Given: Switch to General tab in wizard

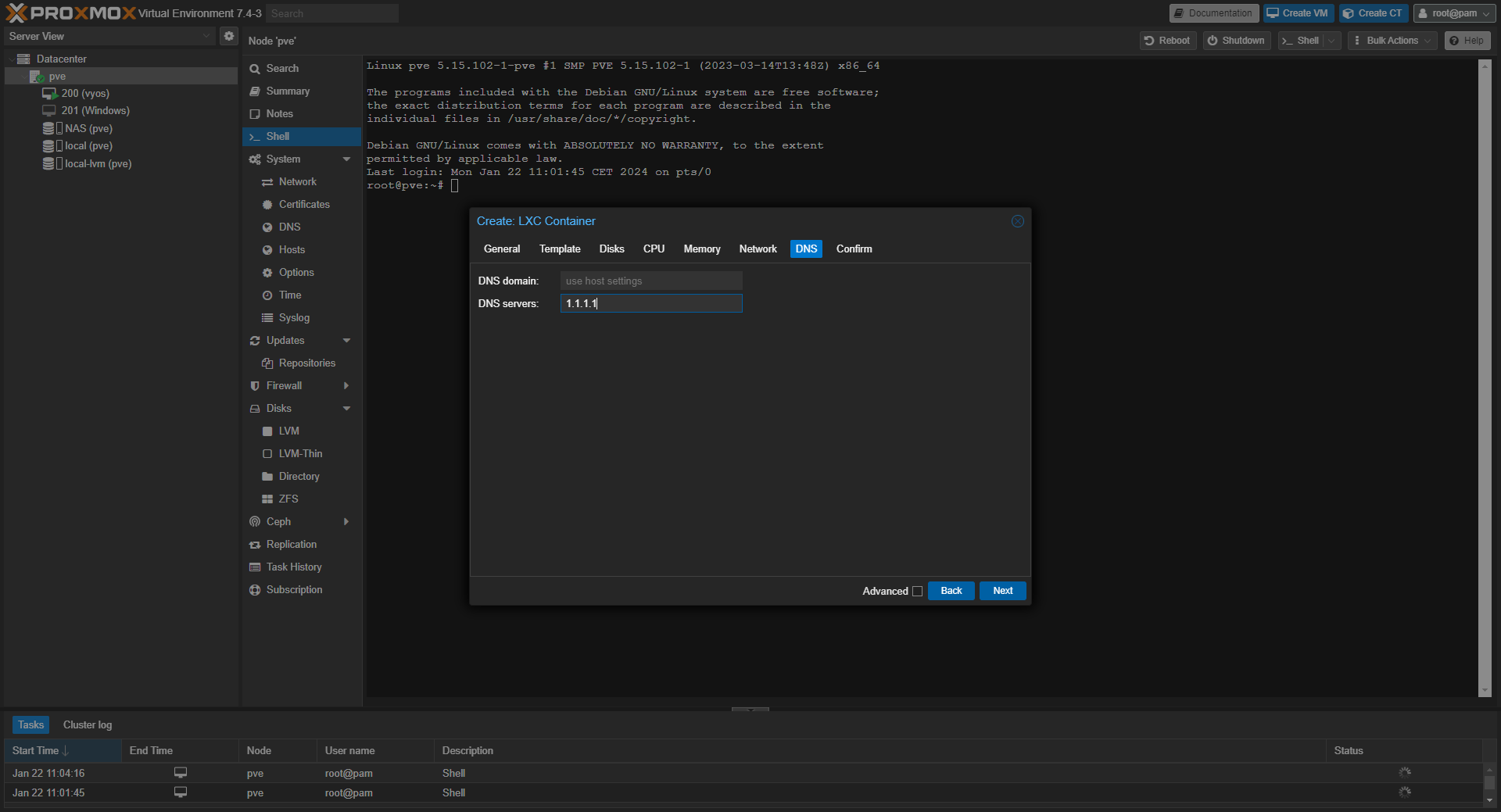Looking at the screenshot, I should 502,249.
